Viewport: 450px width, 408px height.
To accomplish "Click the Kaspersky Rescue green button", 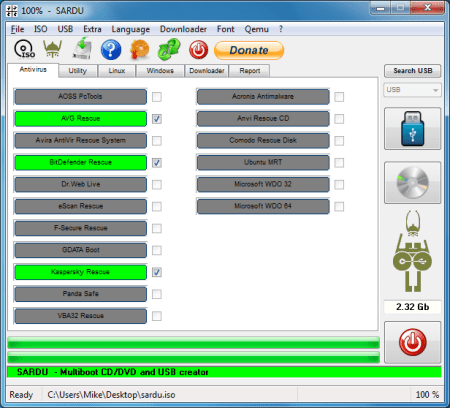I will pos(80,272).
